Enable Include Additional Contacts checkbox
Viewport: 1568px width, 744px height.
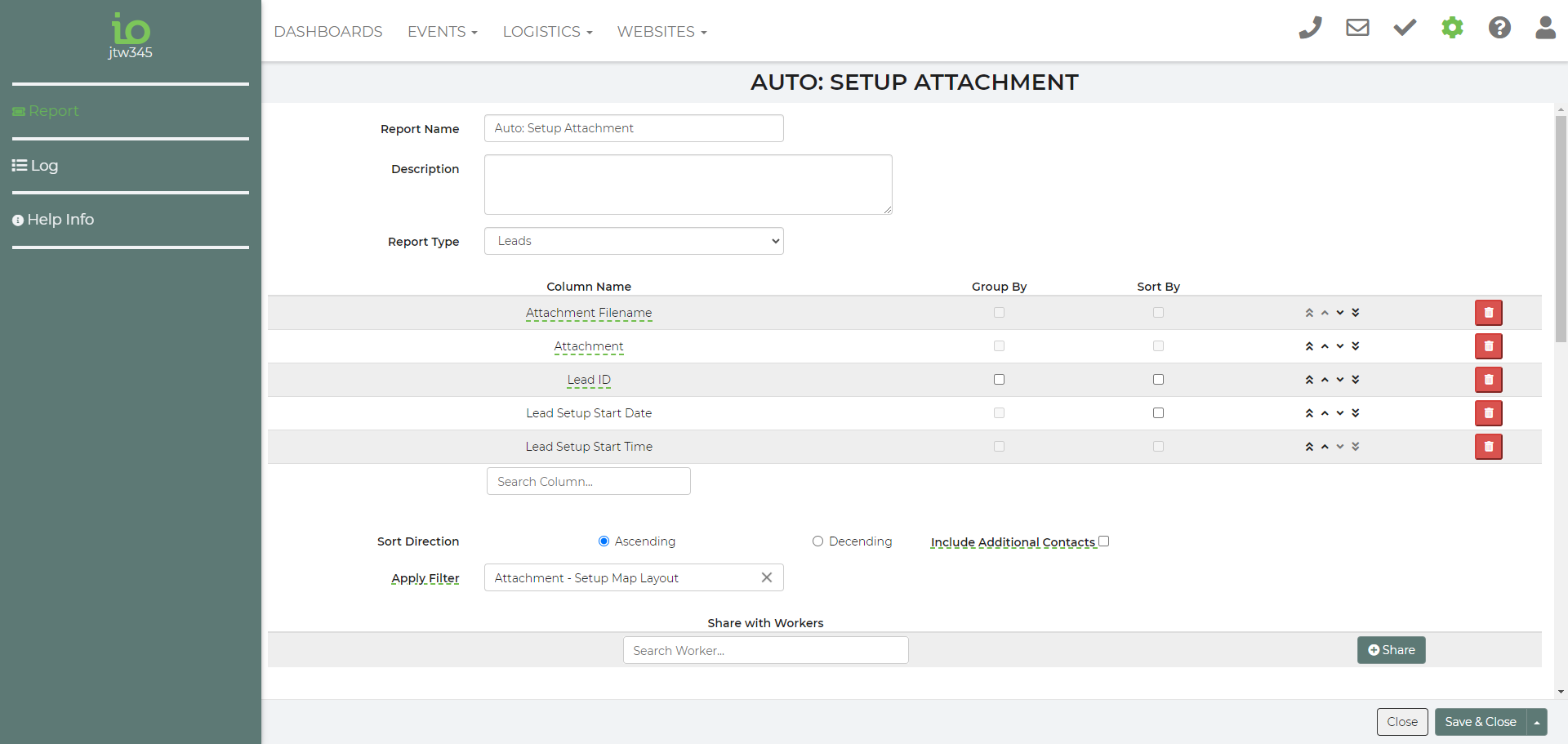[1104, 541]
